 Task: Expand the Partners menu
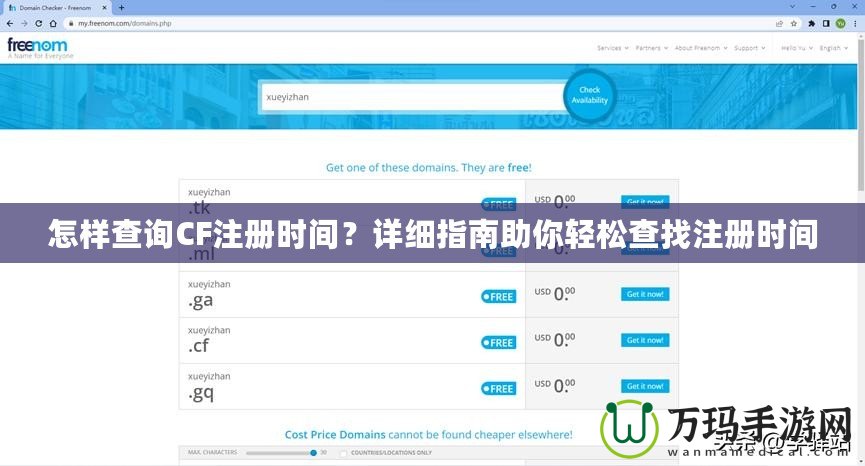click(652, 48)
